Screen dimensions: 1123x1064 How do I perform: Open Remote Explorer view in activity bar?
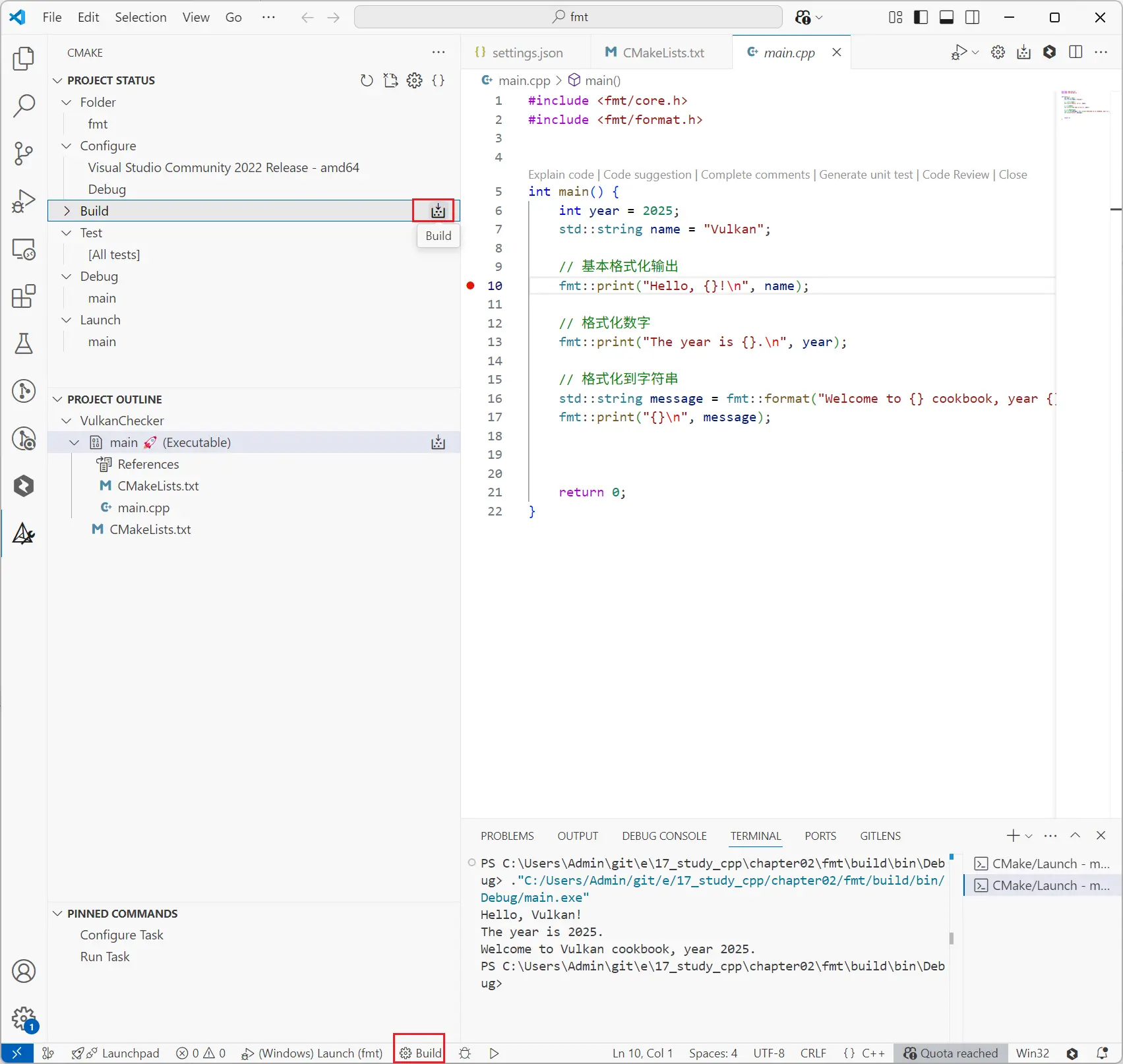pos(24,249)
